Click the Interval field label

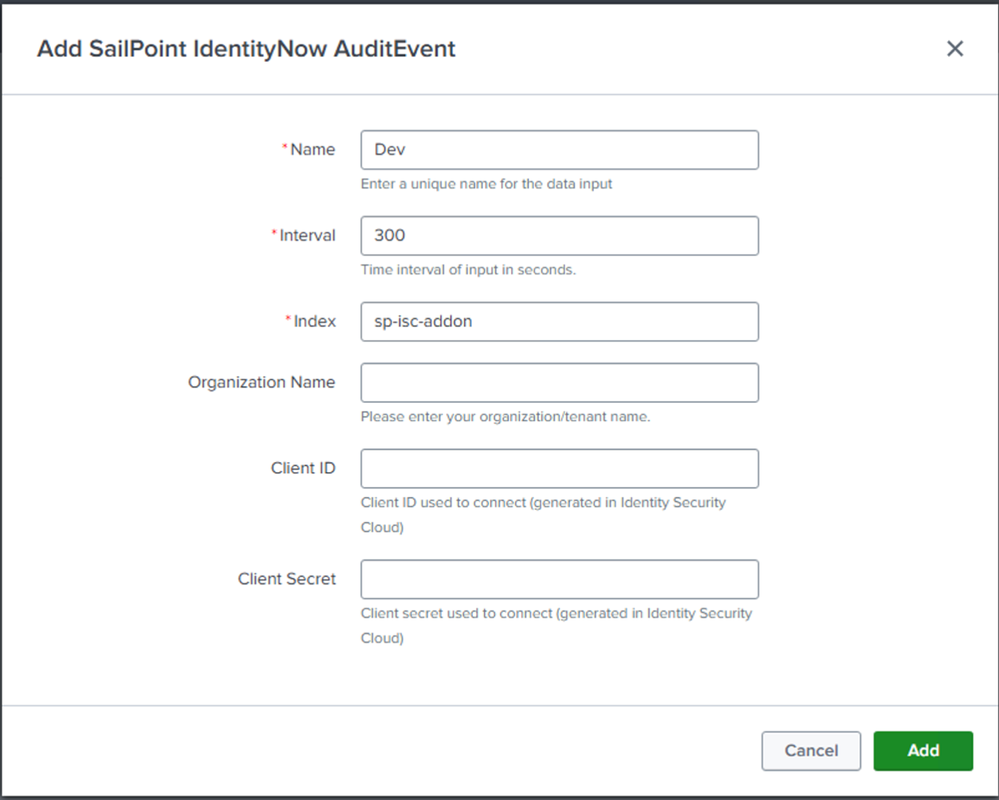[x=307, y=236]
